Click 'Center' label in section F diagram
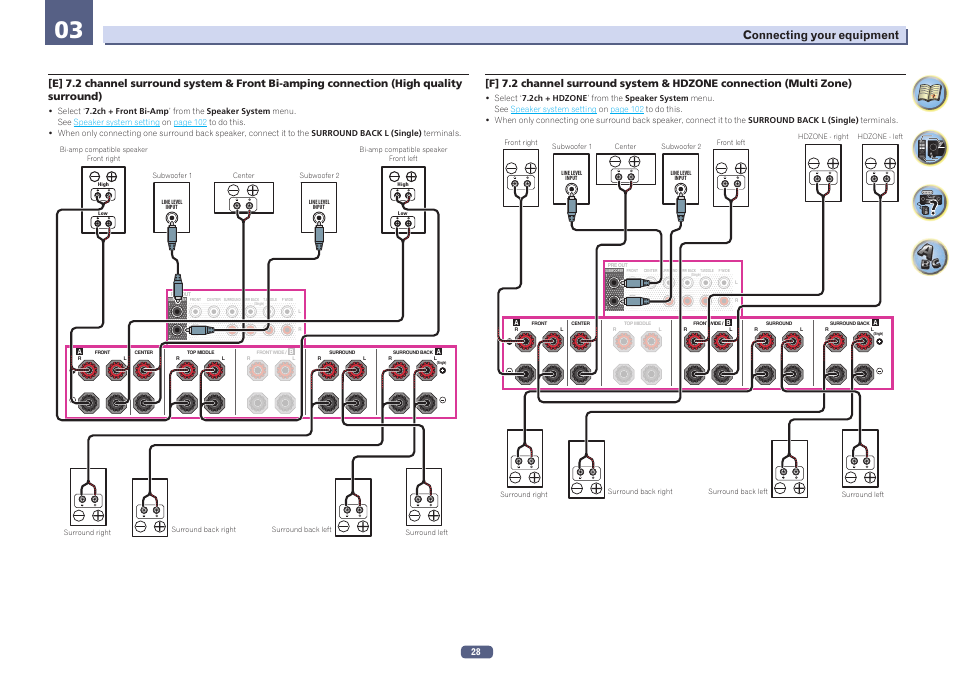 (625, 147)
